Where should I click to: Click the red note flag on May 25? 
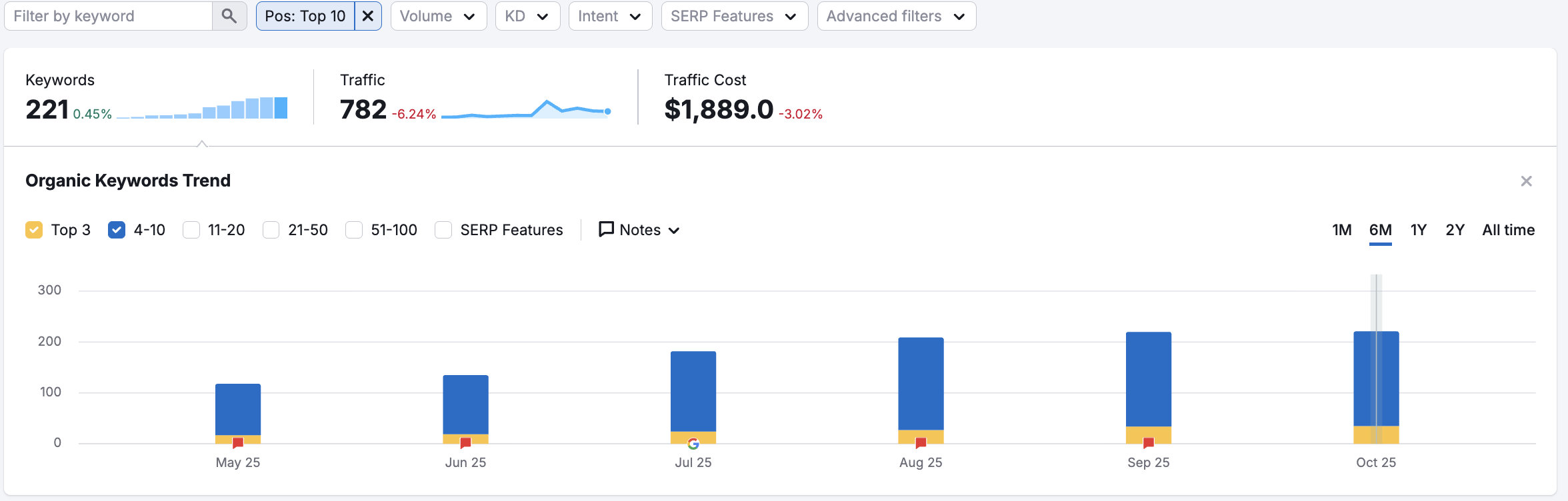point(238,443)
